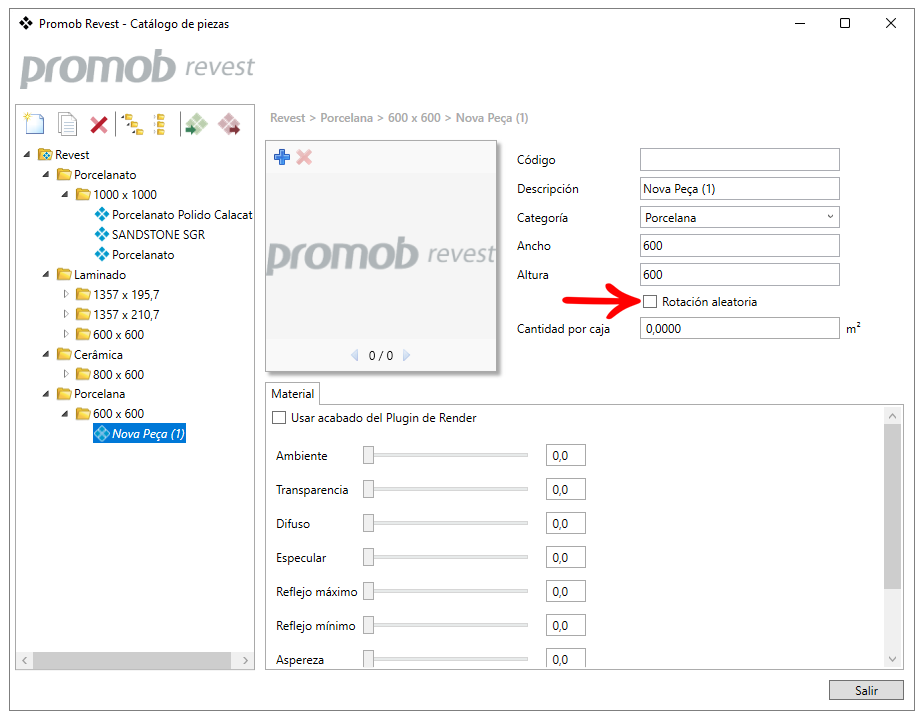Click the next image arrow
The width and height of the screenshot is (921, 717).
click(406, 355)
